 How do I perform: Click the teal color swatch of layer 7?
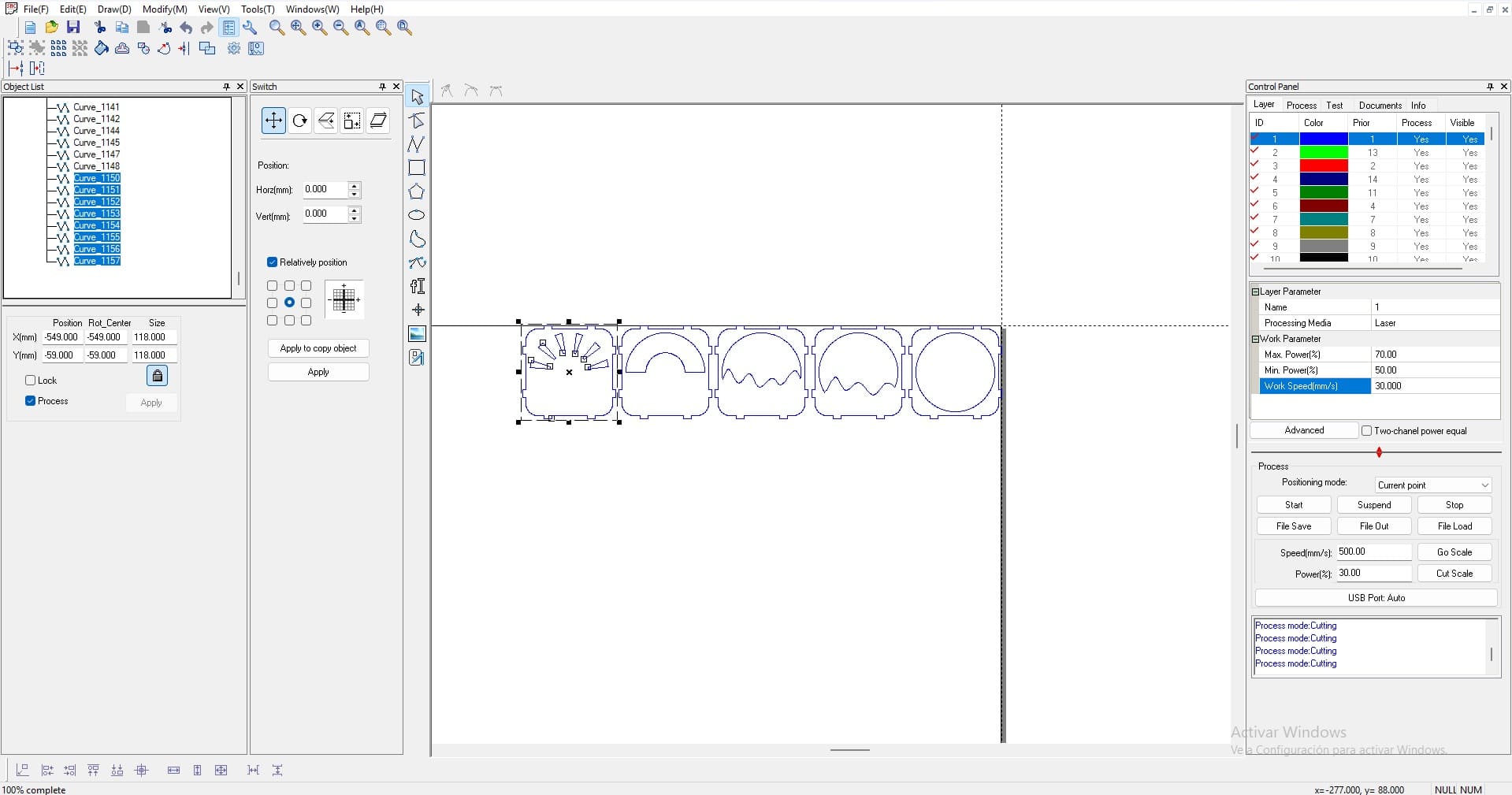[1324, 219]
